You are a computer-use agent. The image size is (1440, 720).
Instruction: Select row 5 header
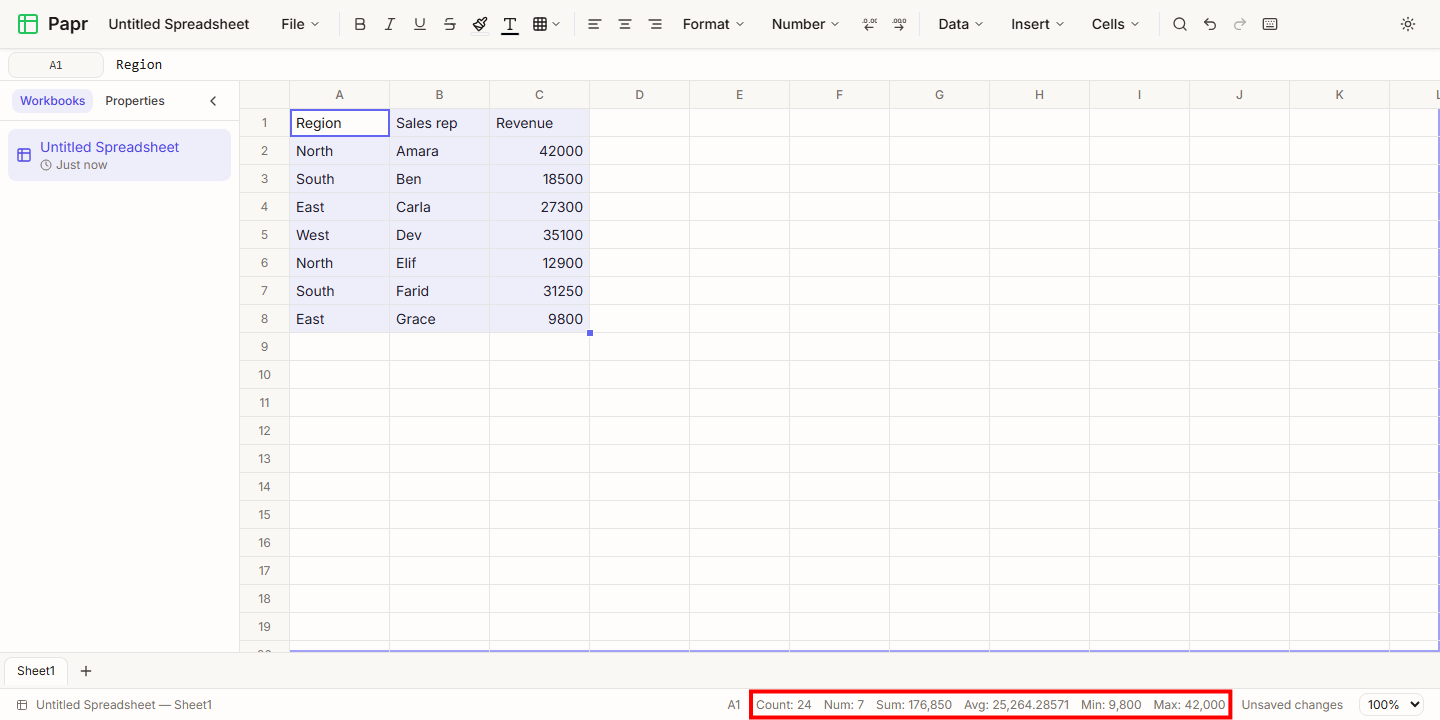[265, 235]
